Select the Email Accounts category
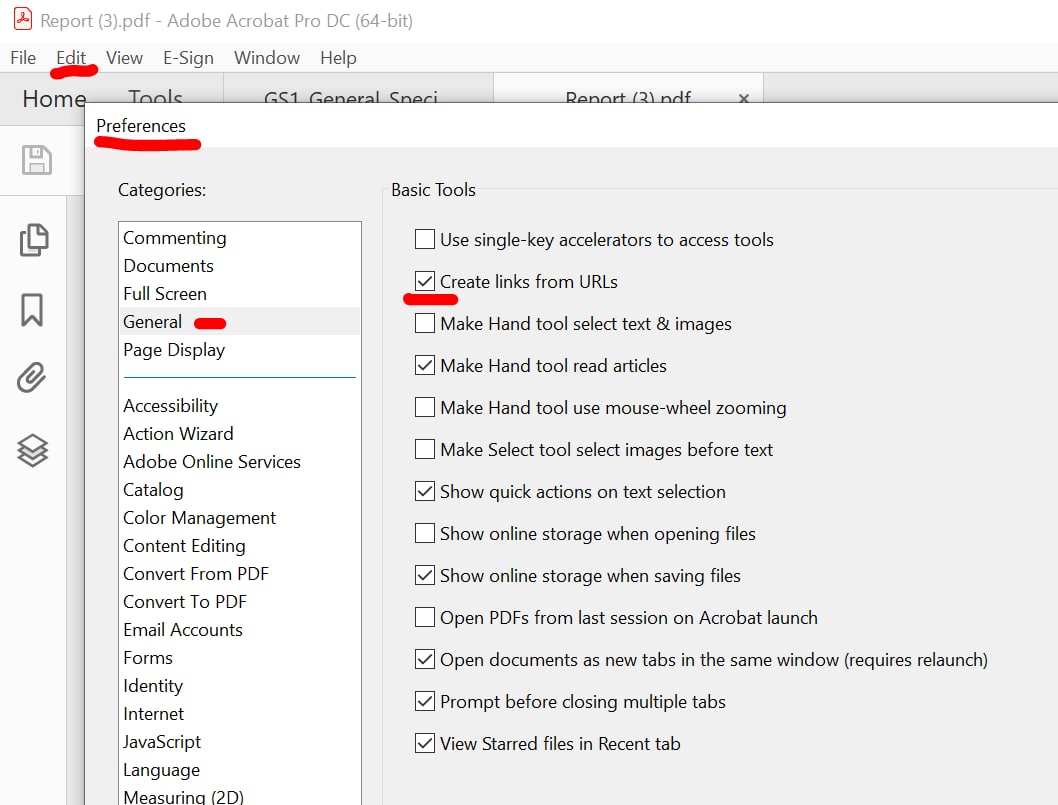 pos(240,630)
